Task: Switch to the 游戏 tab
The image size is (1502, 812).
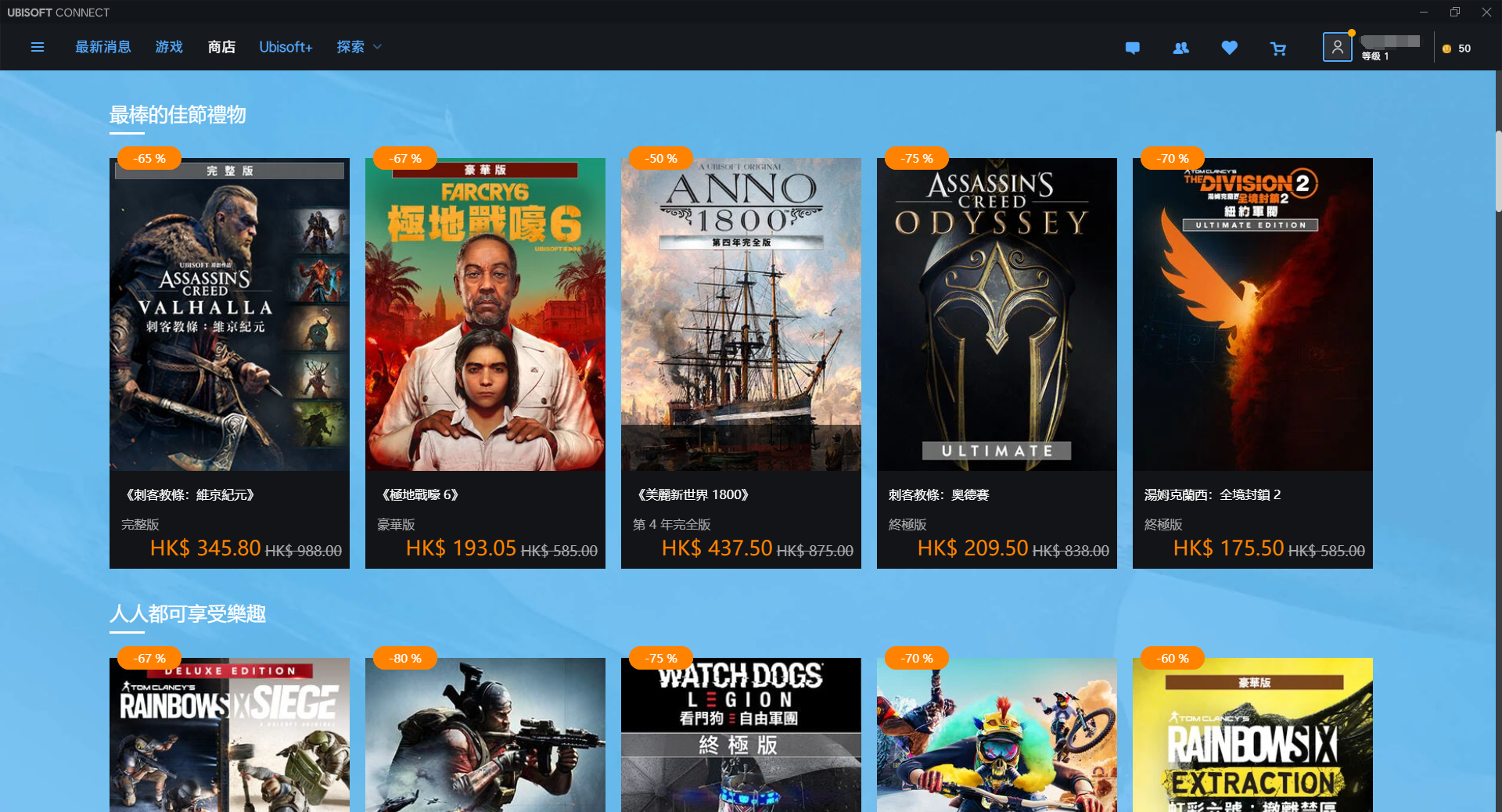Action: coord(169,47)
